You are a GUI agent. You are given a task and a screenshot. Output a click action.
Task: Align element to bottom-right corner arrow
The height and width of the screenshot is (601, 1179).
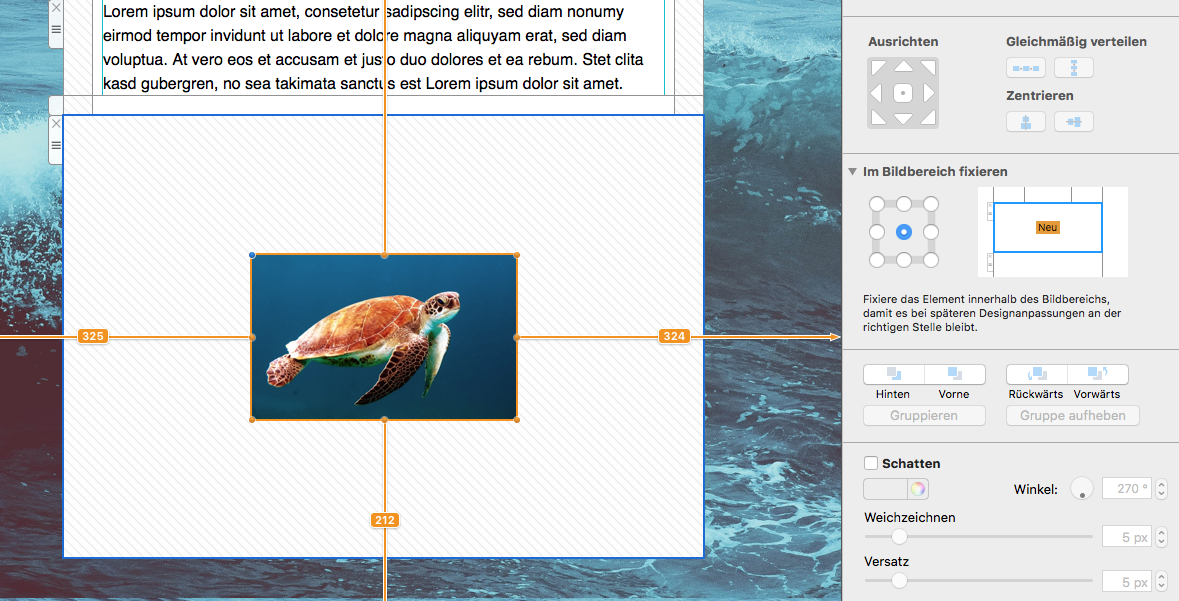[929, 118]
